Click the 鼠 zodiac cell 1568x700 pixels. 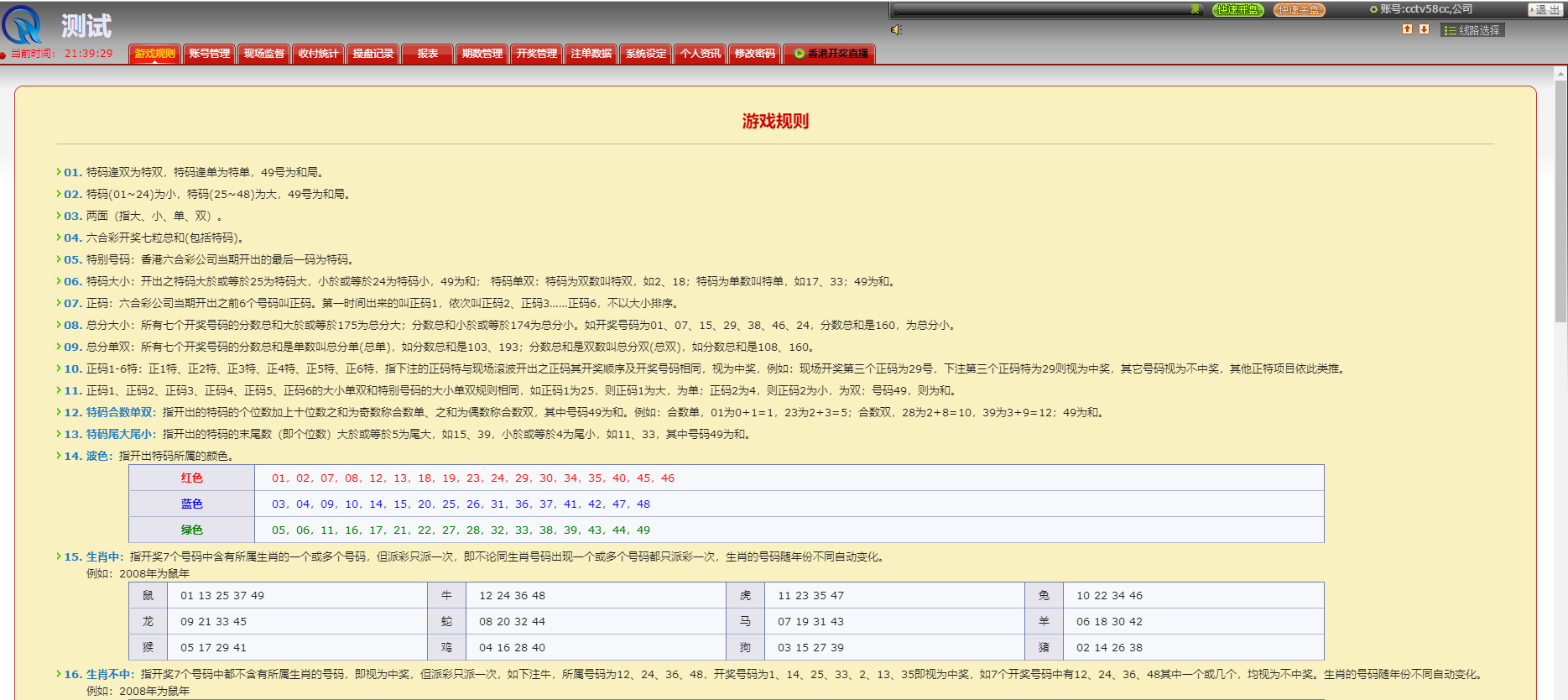(148, 595)
